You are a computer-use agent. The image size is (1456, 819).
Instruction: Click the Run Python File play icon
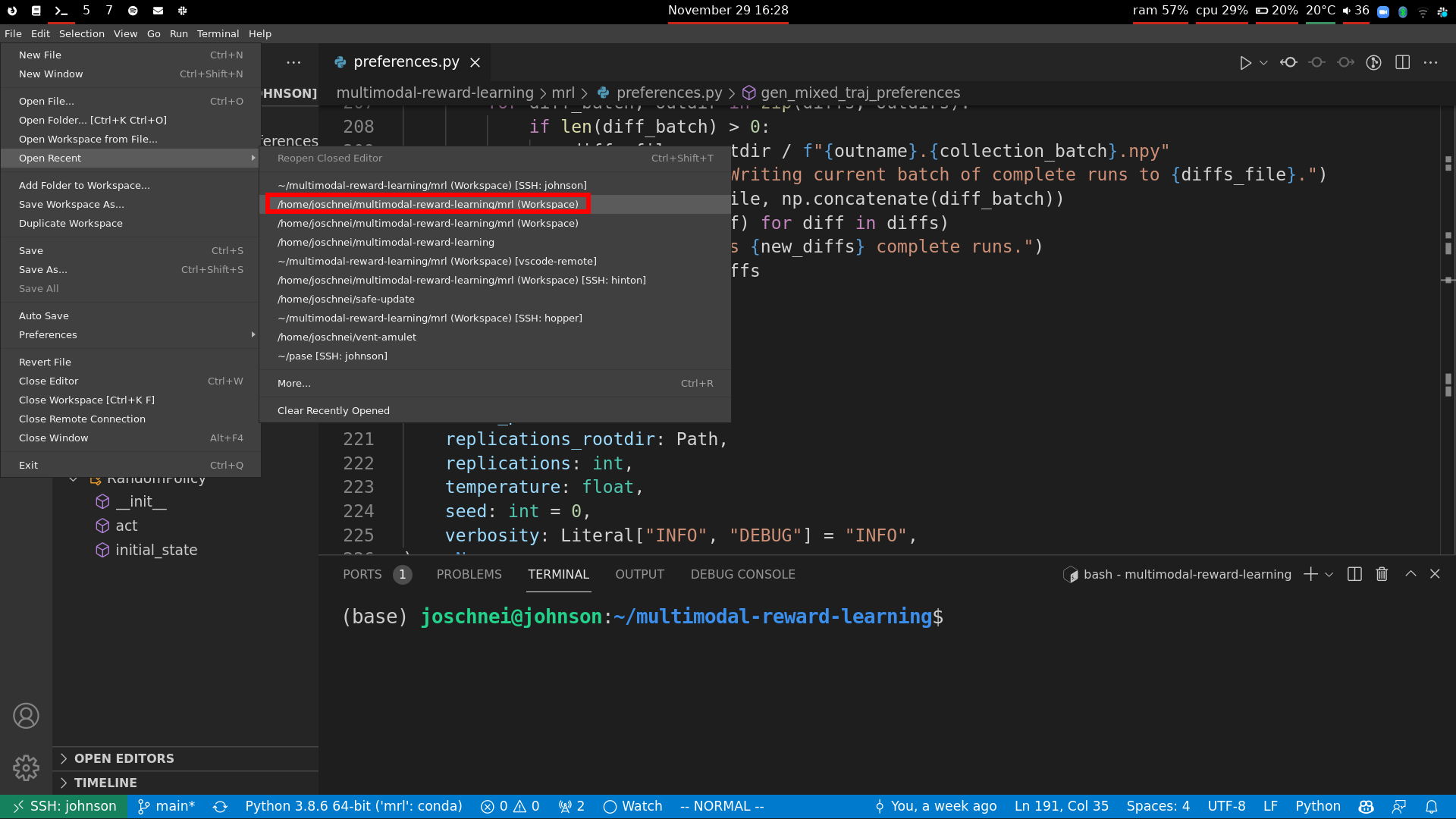point(1244,63)
